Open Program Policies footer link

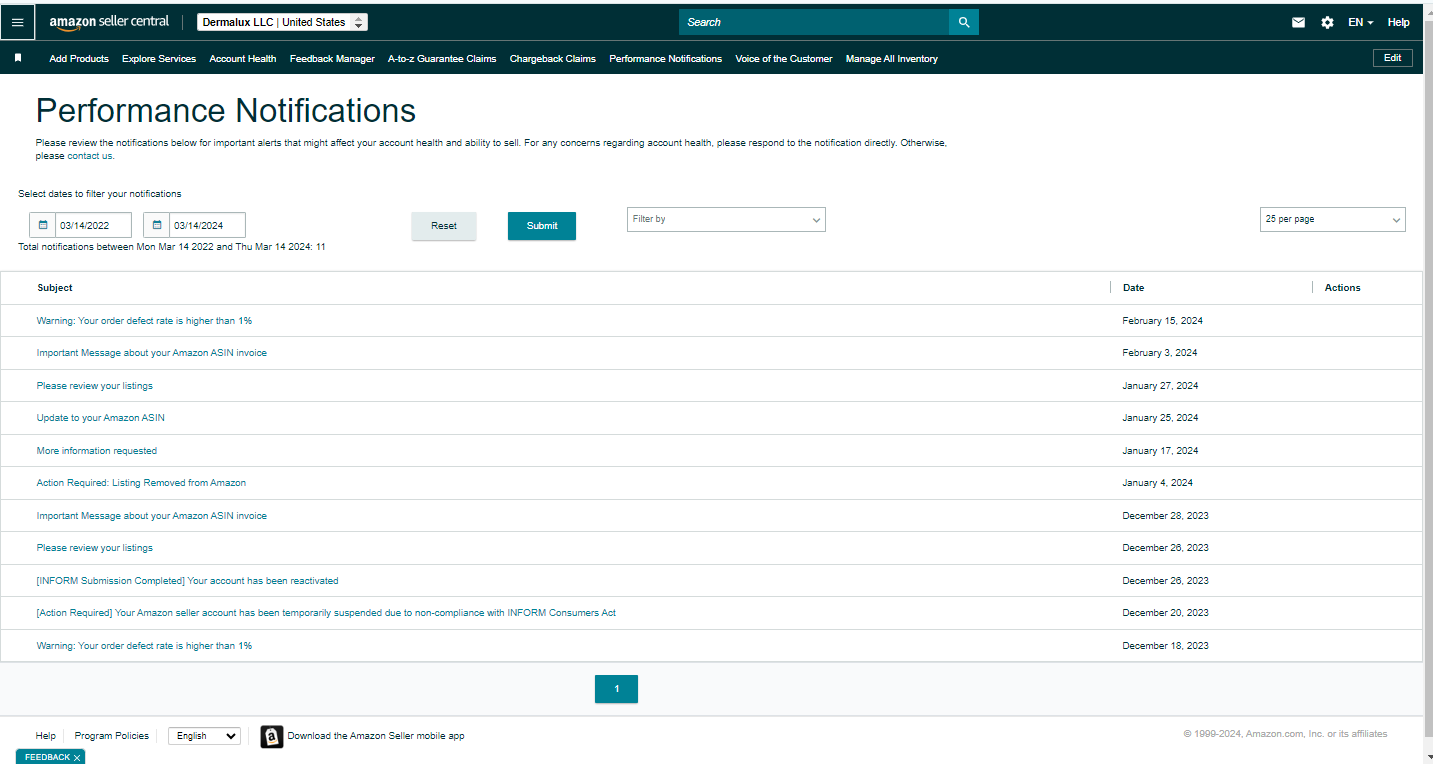(112, 736)
